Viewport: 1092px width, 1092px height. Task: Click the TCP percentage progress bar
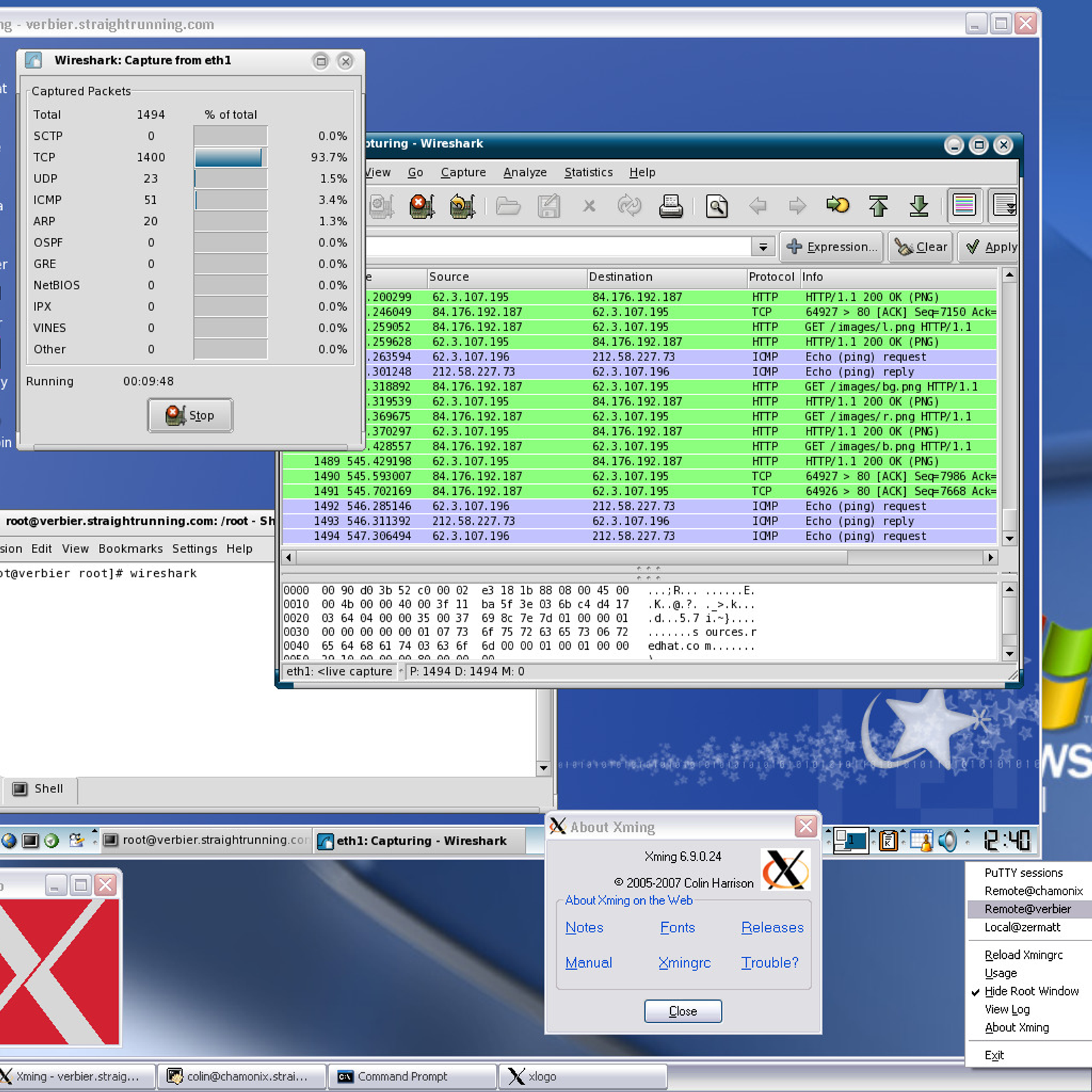pyautogui.click(x=231, y=158)
